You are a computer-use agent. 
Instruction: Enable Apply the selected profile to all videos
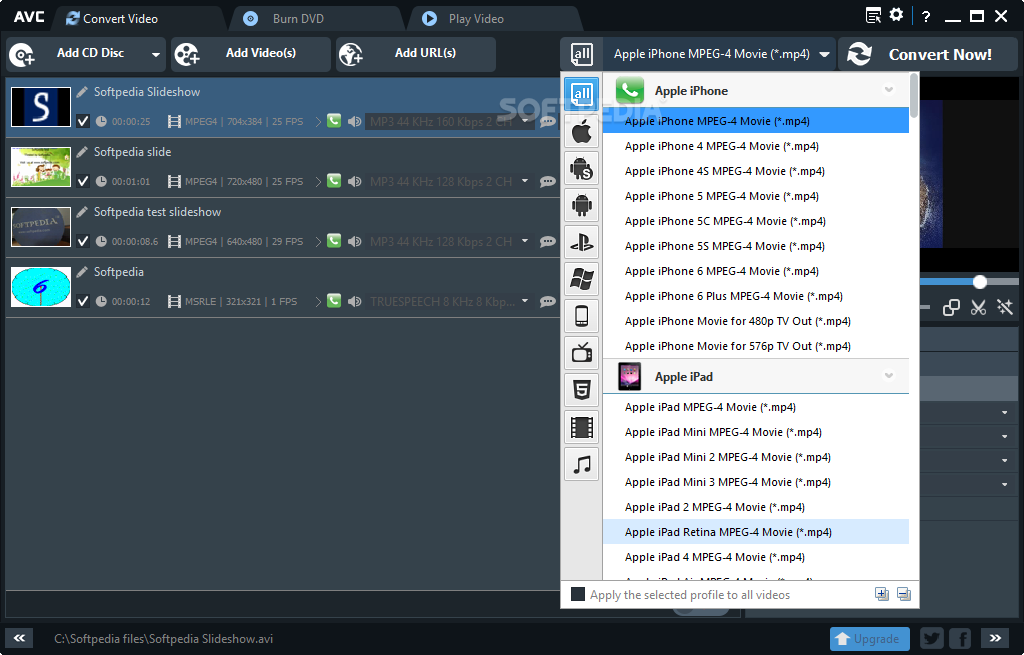(x=578, y=594)
